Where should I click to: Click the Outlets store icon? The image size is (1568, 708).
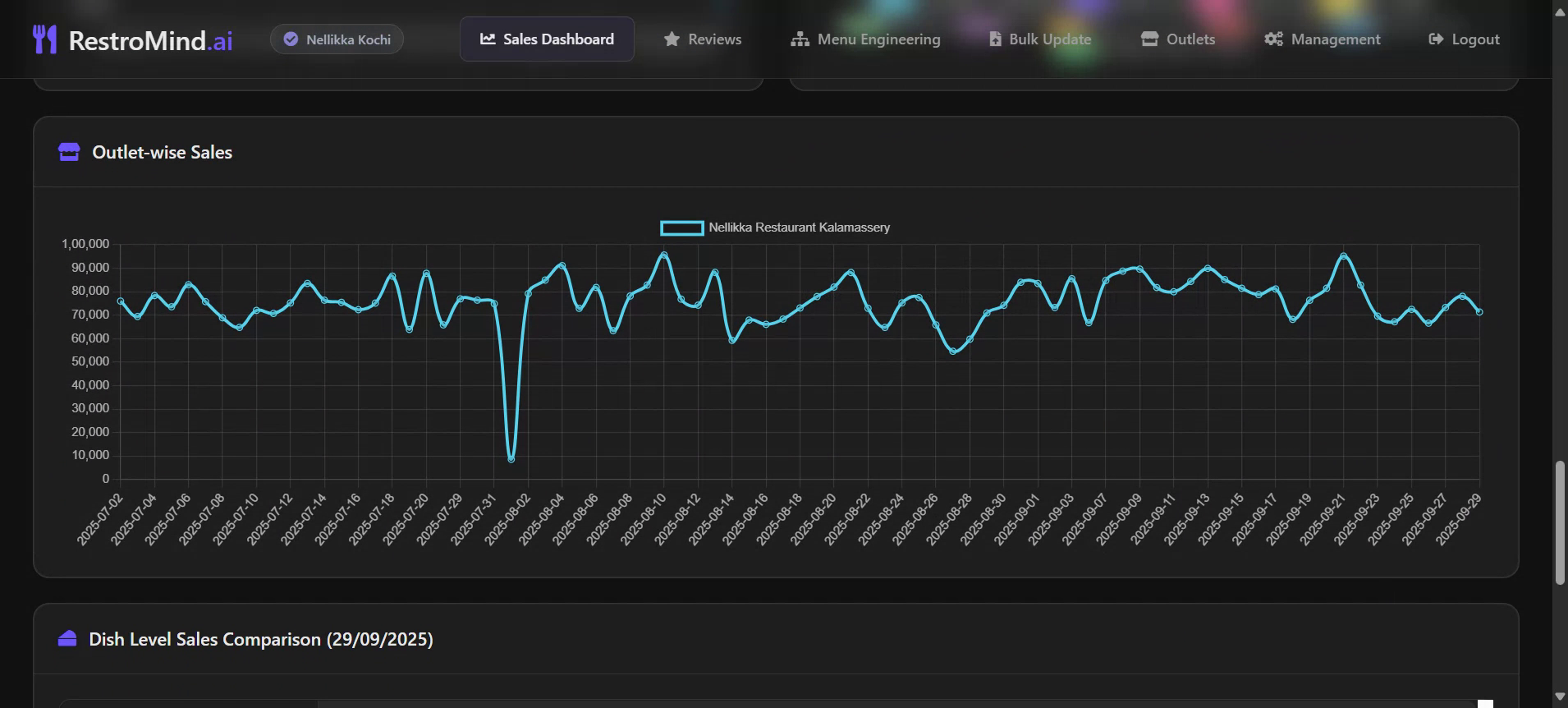(x=1149, y=39)
